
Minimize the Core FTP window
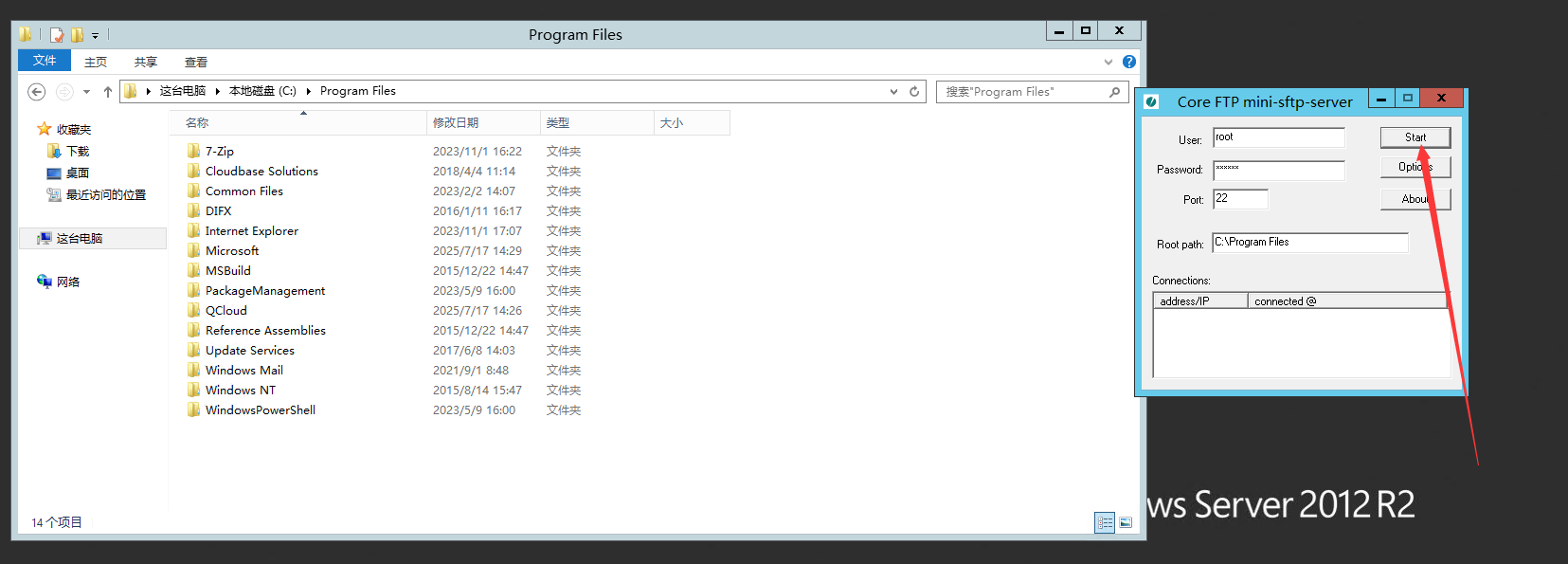click(x=1382, y=99)
